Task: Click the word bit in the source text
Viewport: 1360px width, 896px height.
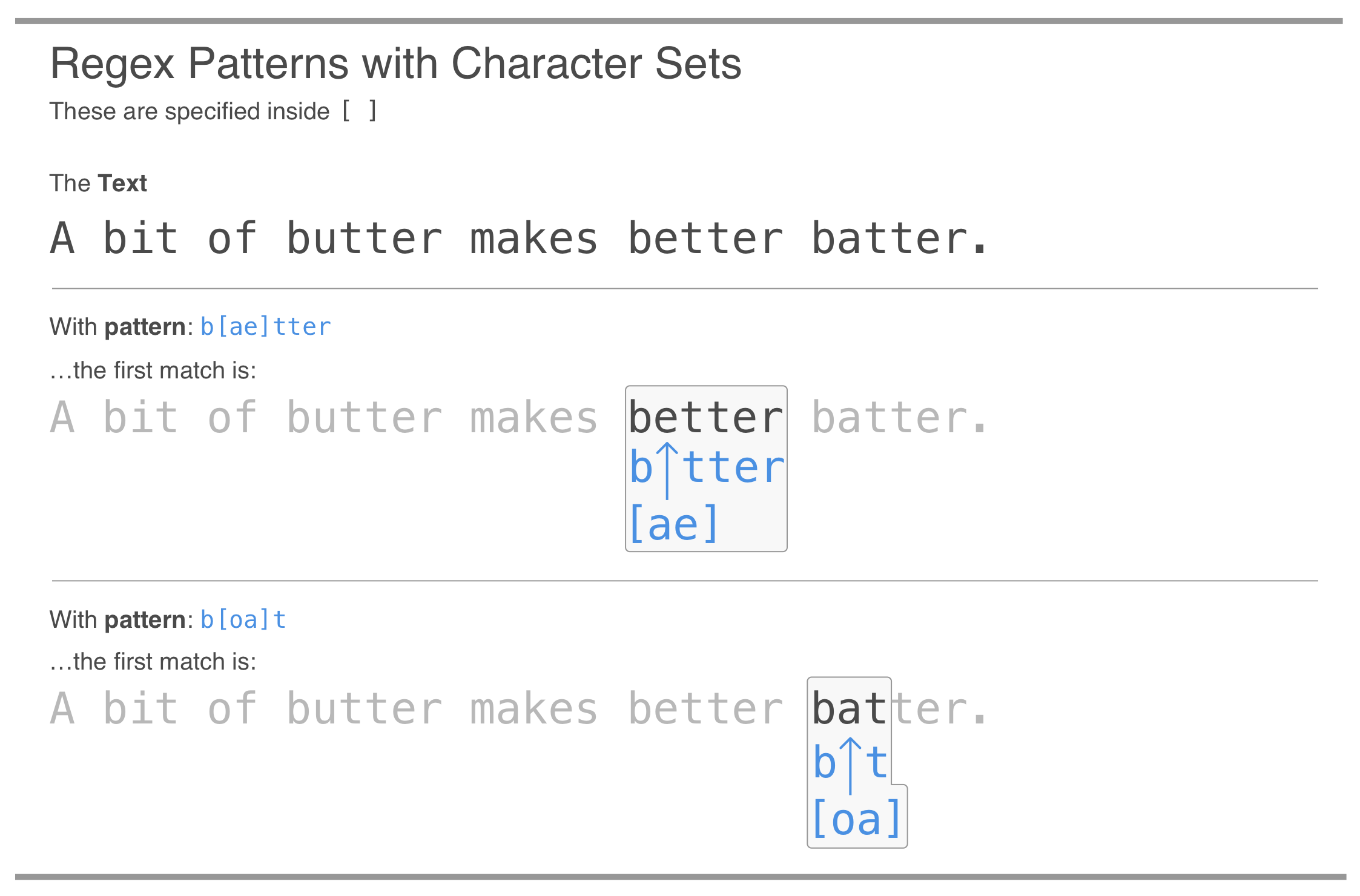Action: (x=140, y=238)
